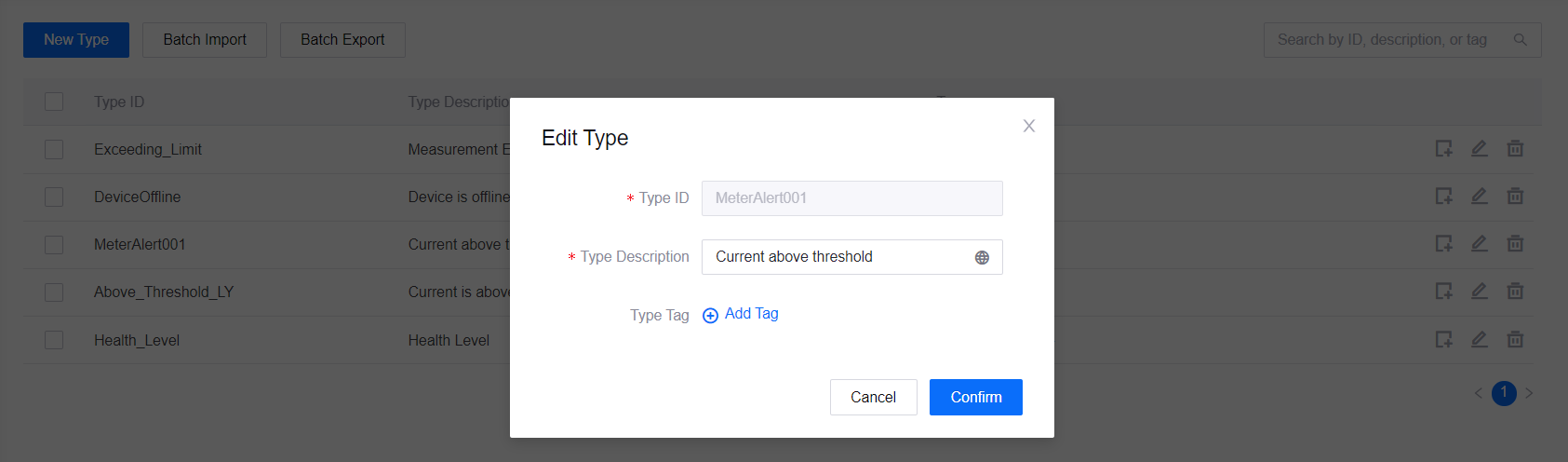
Task: Go to next page arrow
Action: tap(1529, 393)
